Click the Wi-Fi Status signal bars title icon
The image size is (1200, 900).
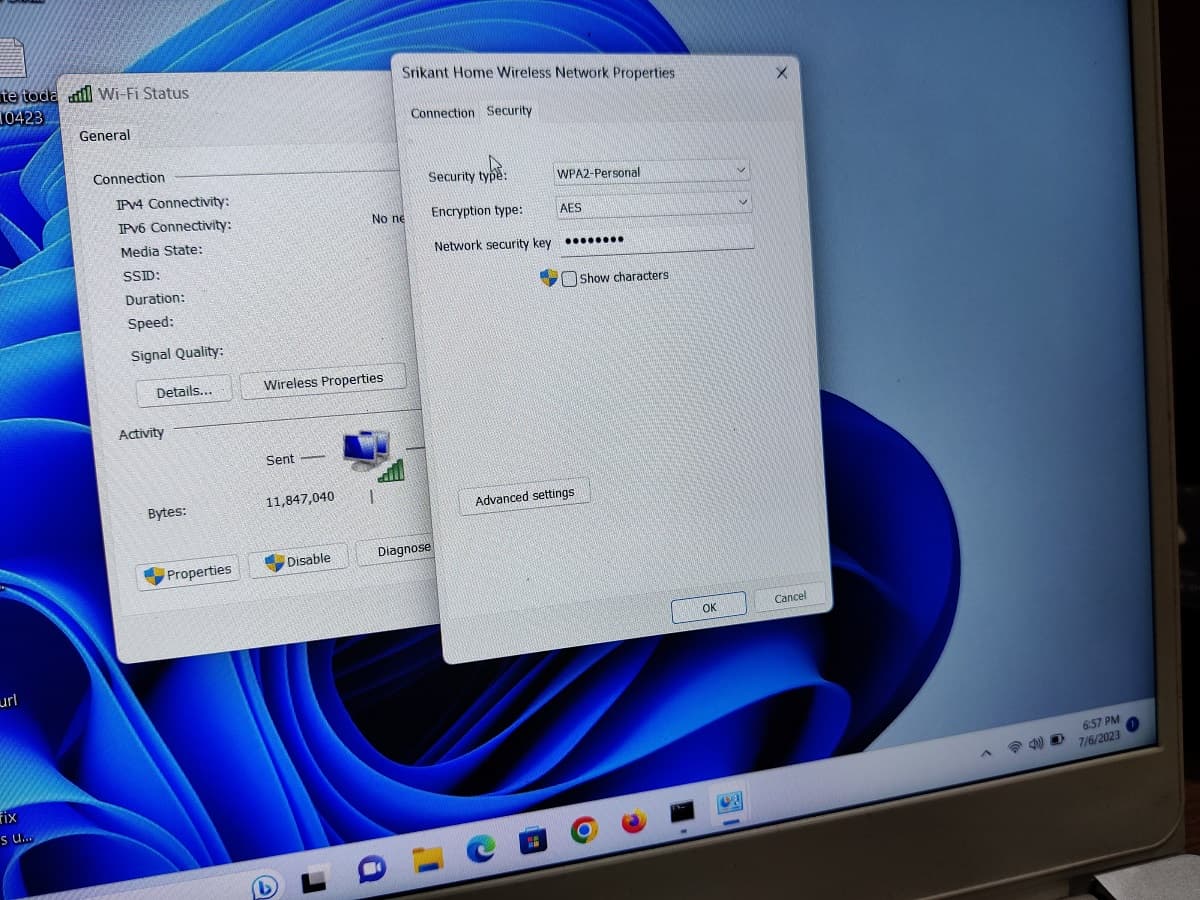tap(80, 94)
